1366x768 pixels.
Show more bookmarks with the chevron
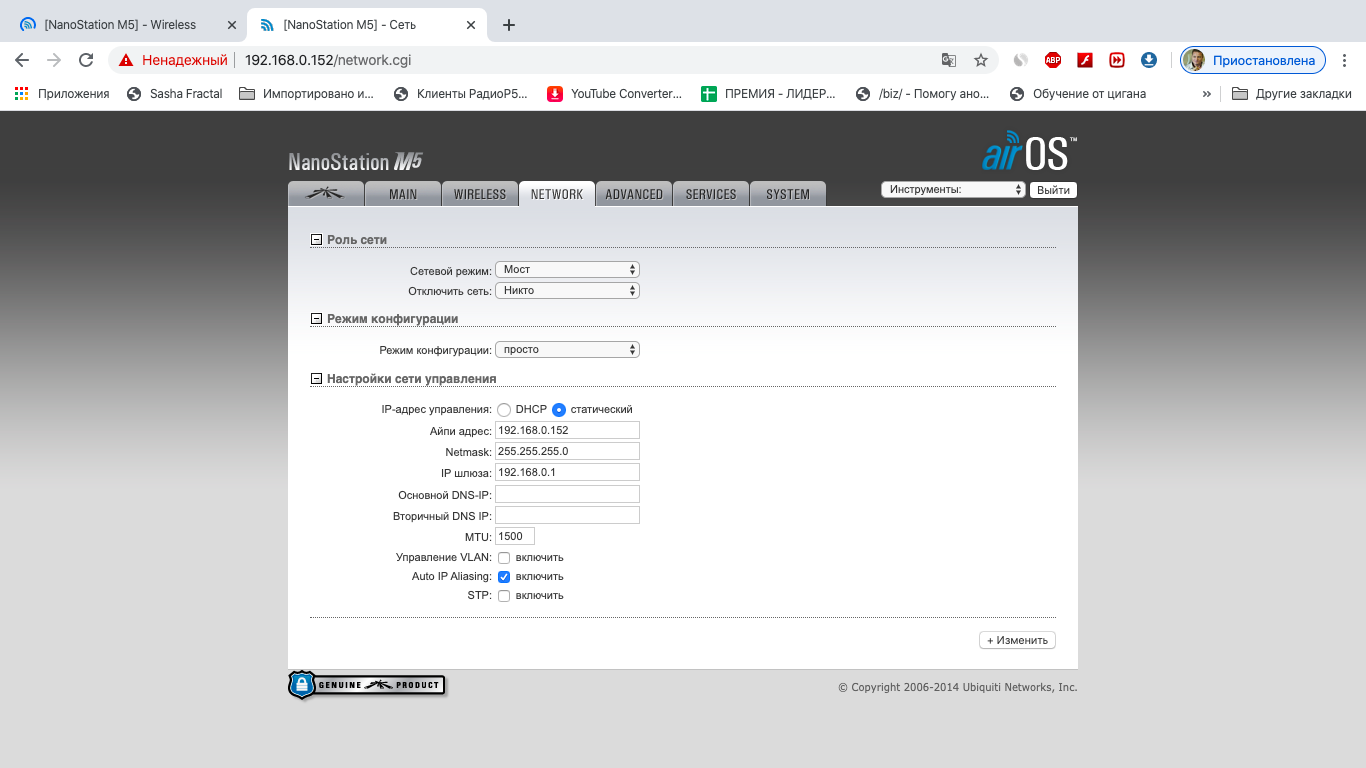tap(1206, 94)
